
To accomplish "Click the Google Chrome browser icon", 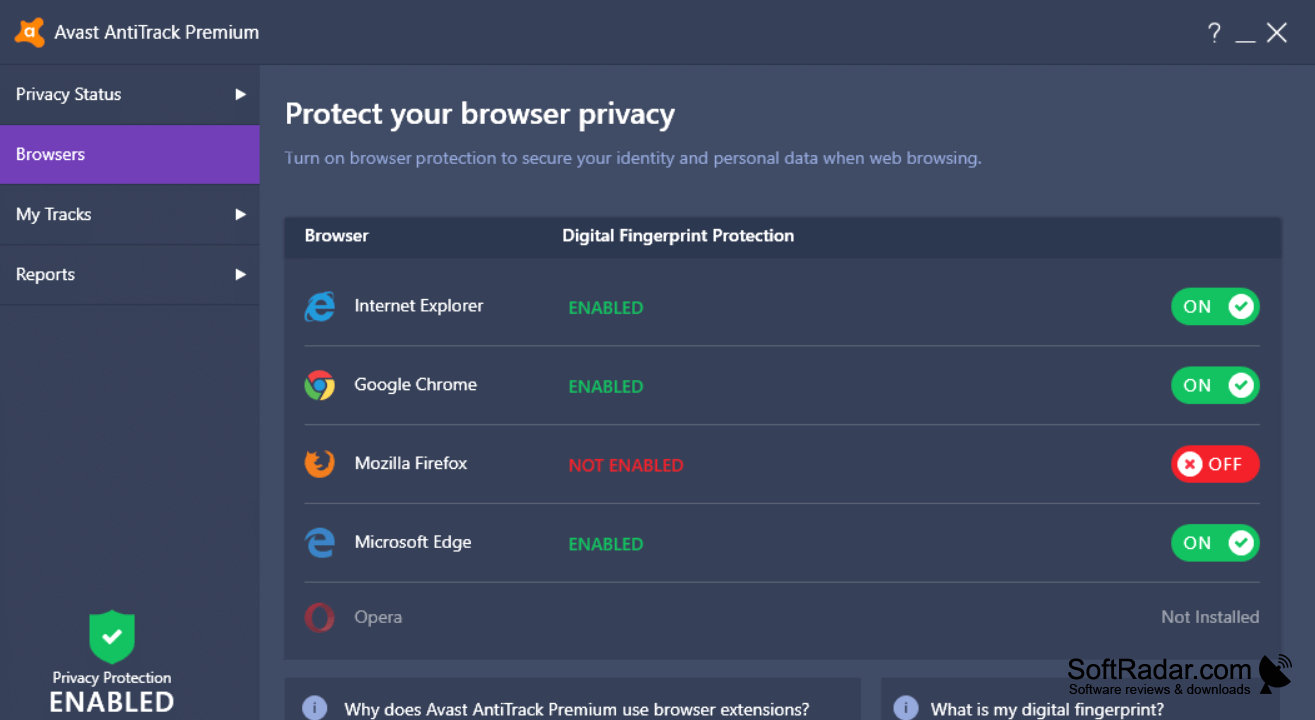I will point(320,385).
